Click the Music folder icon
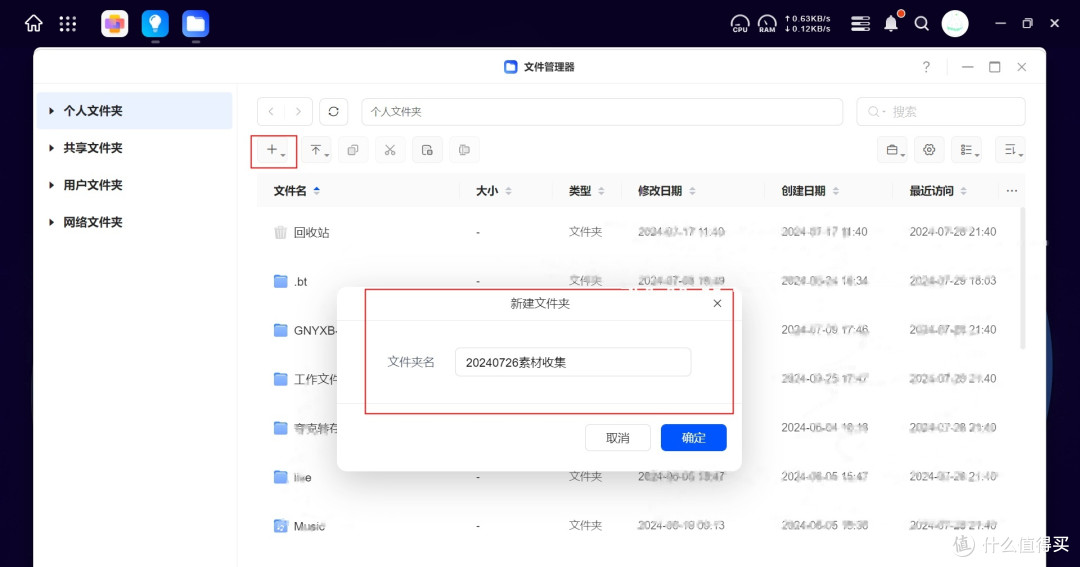The image size is (1080, 567). coord(280,526)
